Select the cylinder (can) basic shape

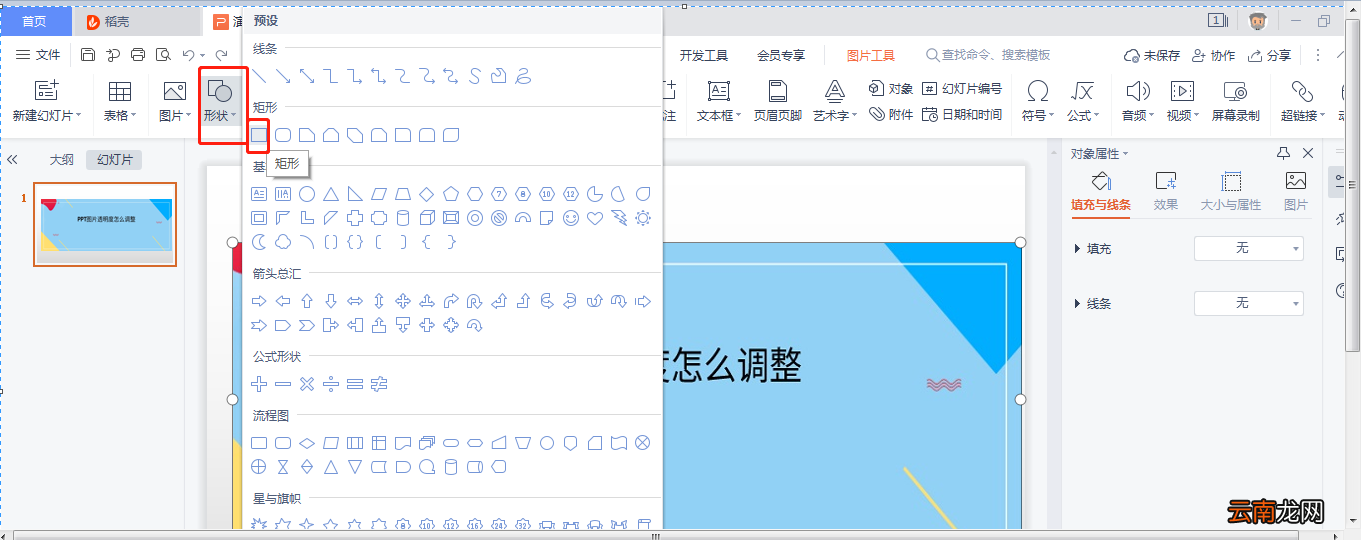coord(403,217)
